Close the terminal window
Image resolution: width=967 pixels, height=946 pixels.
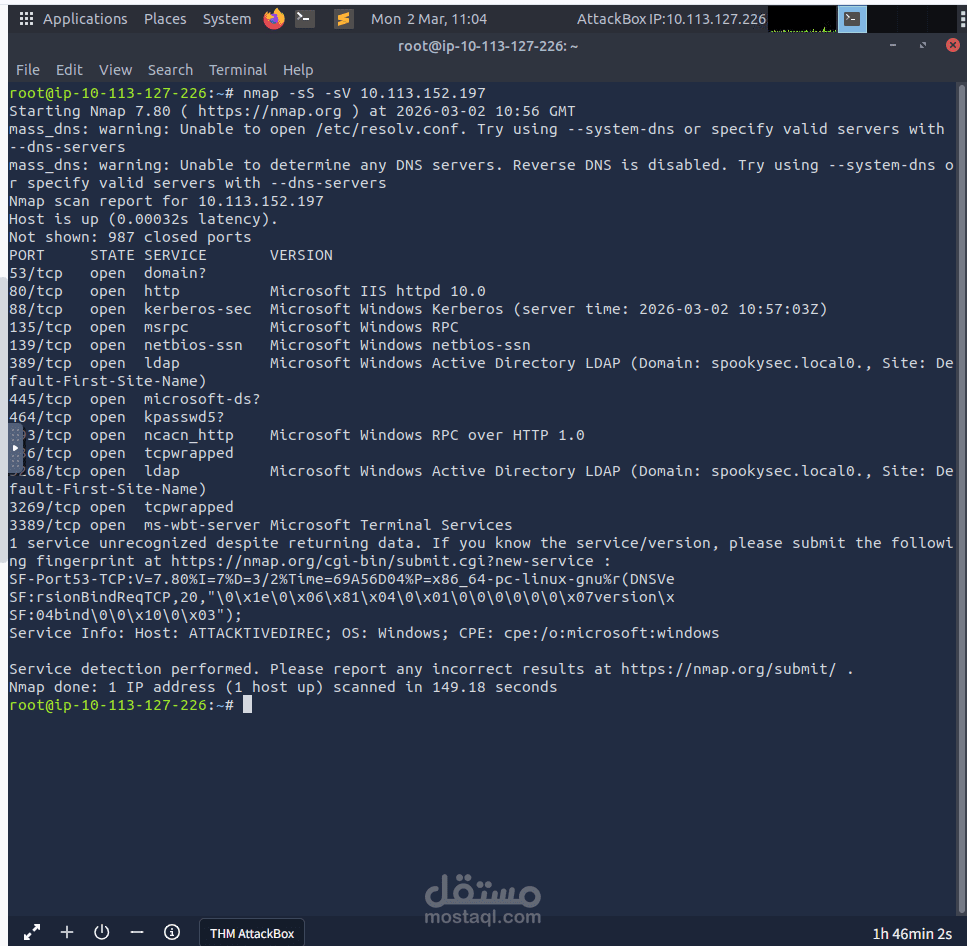click(x=952, y=45)
